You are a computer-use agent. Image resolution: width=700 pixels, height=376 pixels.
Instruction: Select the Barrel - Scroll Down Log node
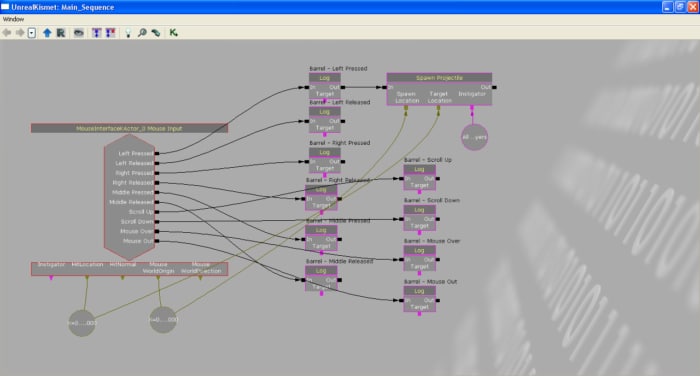[x=419, y=217]
